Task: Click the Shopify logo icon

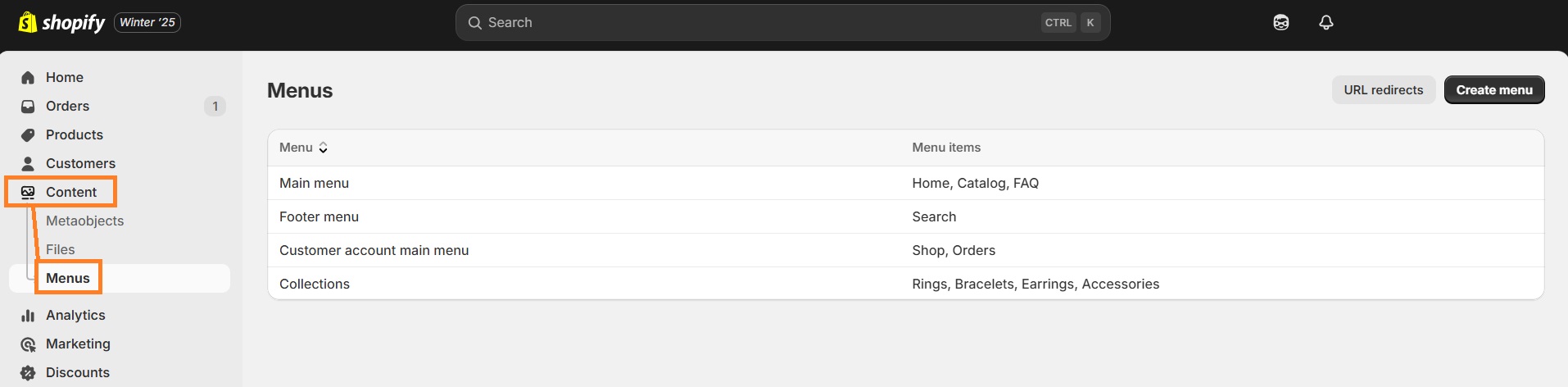Action: tap(28, 22)
